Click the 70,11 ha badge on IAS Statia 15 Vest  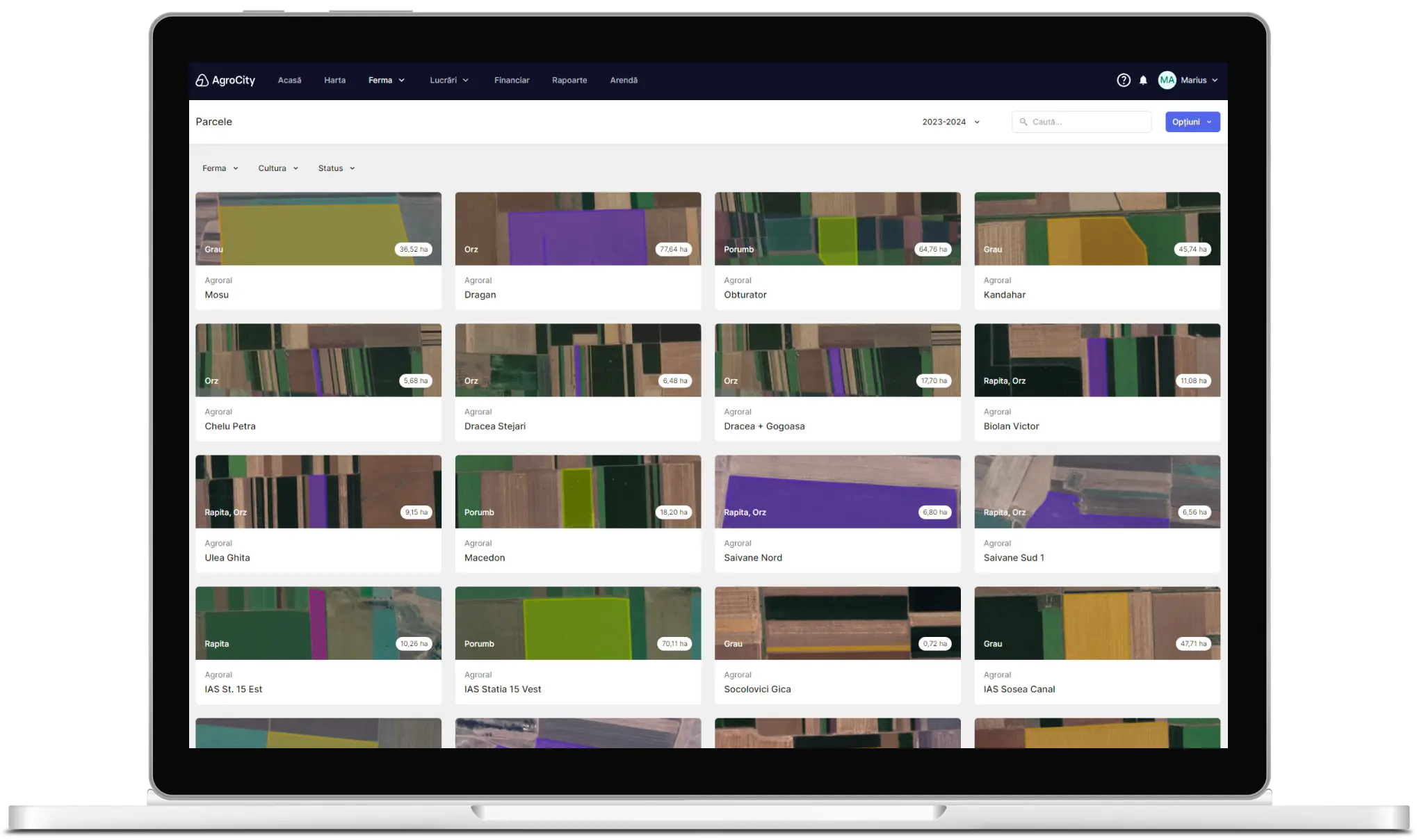[673, 644]
